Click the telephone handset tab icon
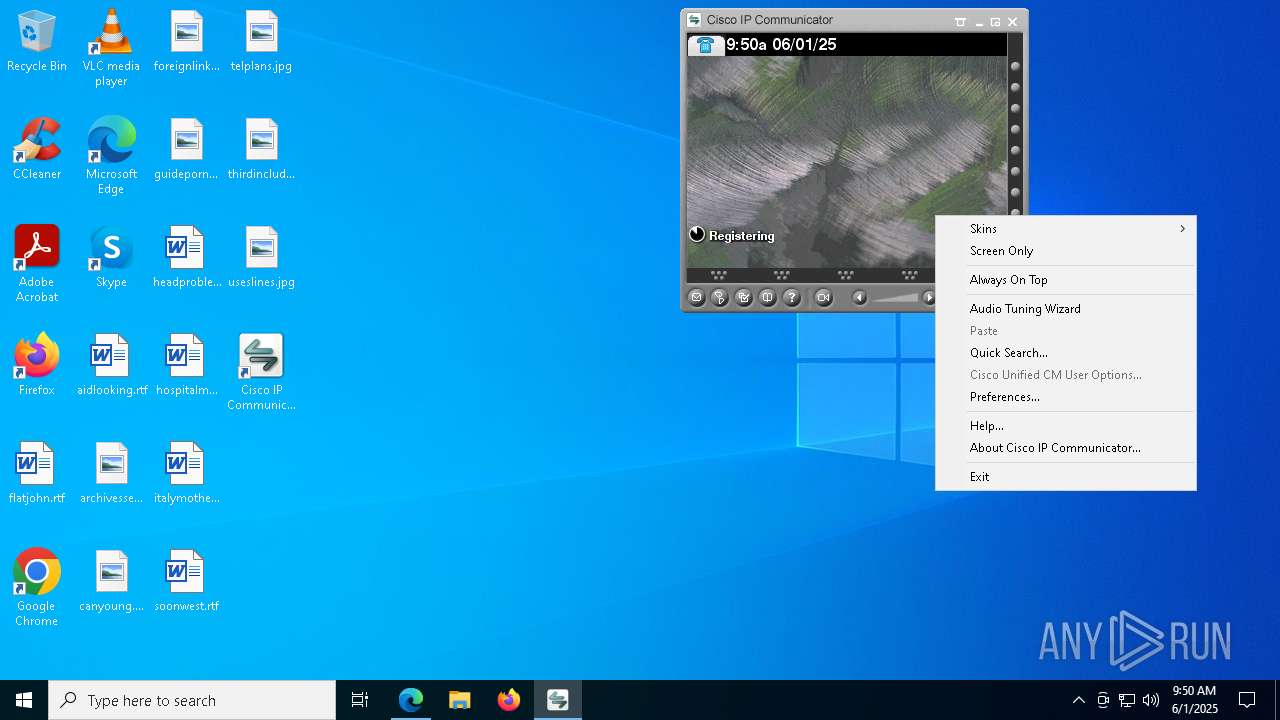Screen dimensions: 1280x720 point(706,45)
